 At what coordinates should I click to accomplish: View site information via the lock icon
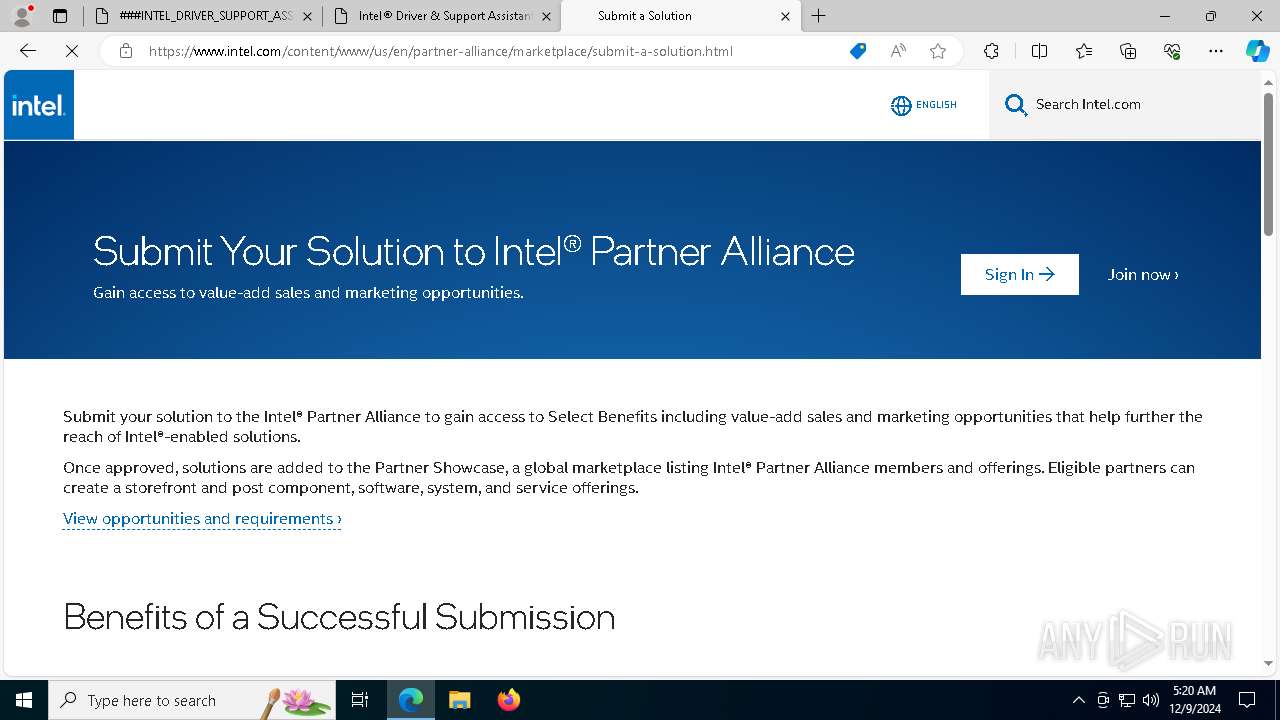click(126, 51)
